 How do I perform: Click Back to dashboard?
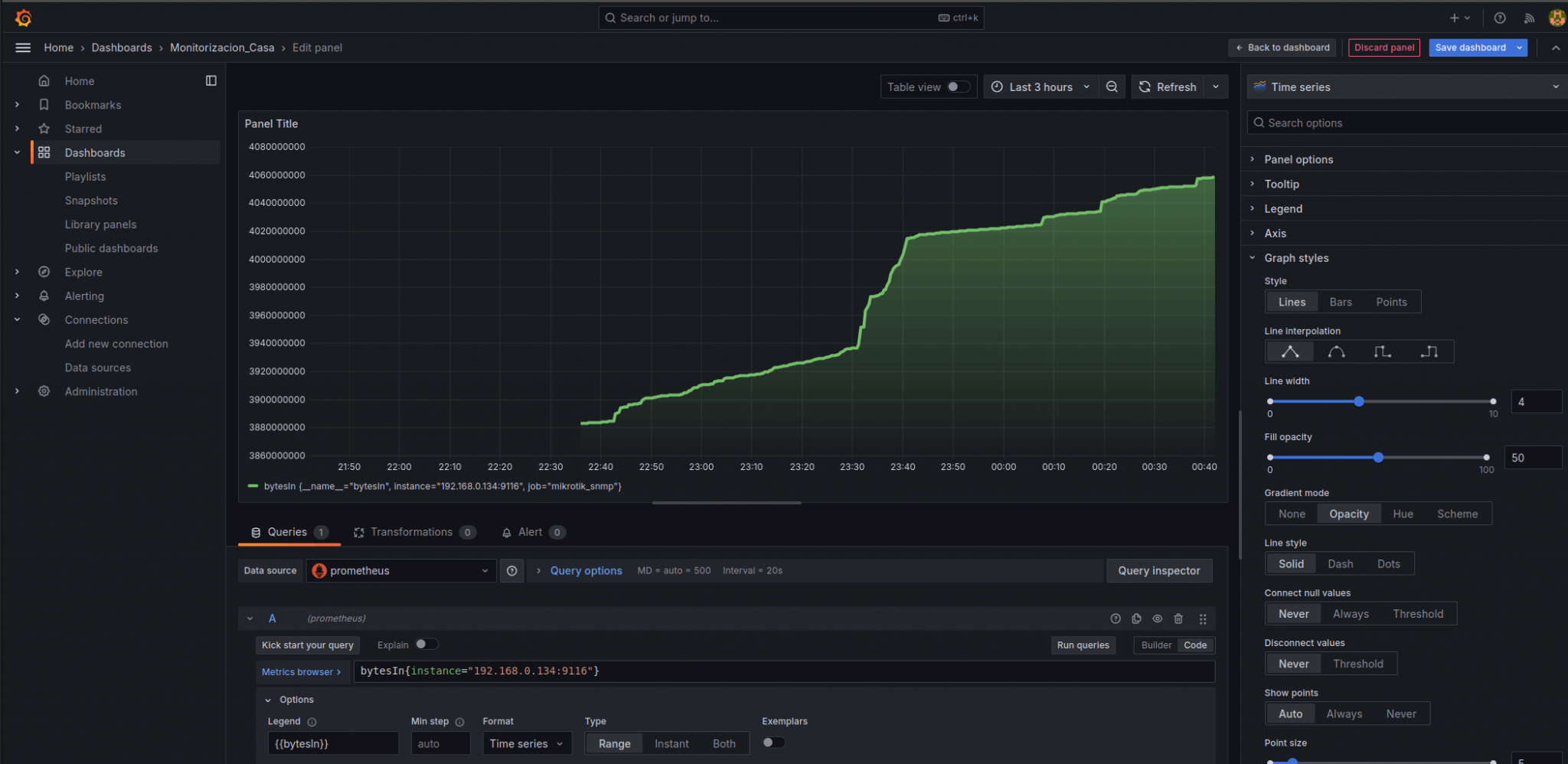(1282, 47)
